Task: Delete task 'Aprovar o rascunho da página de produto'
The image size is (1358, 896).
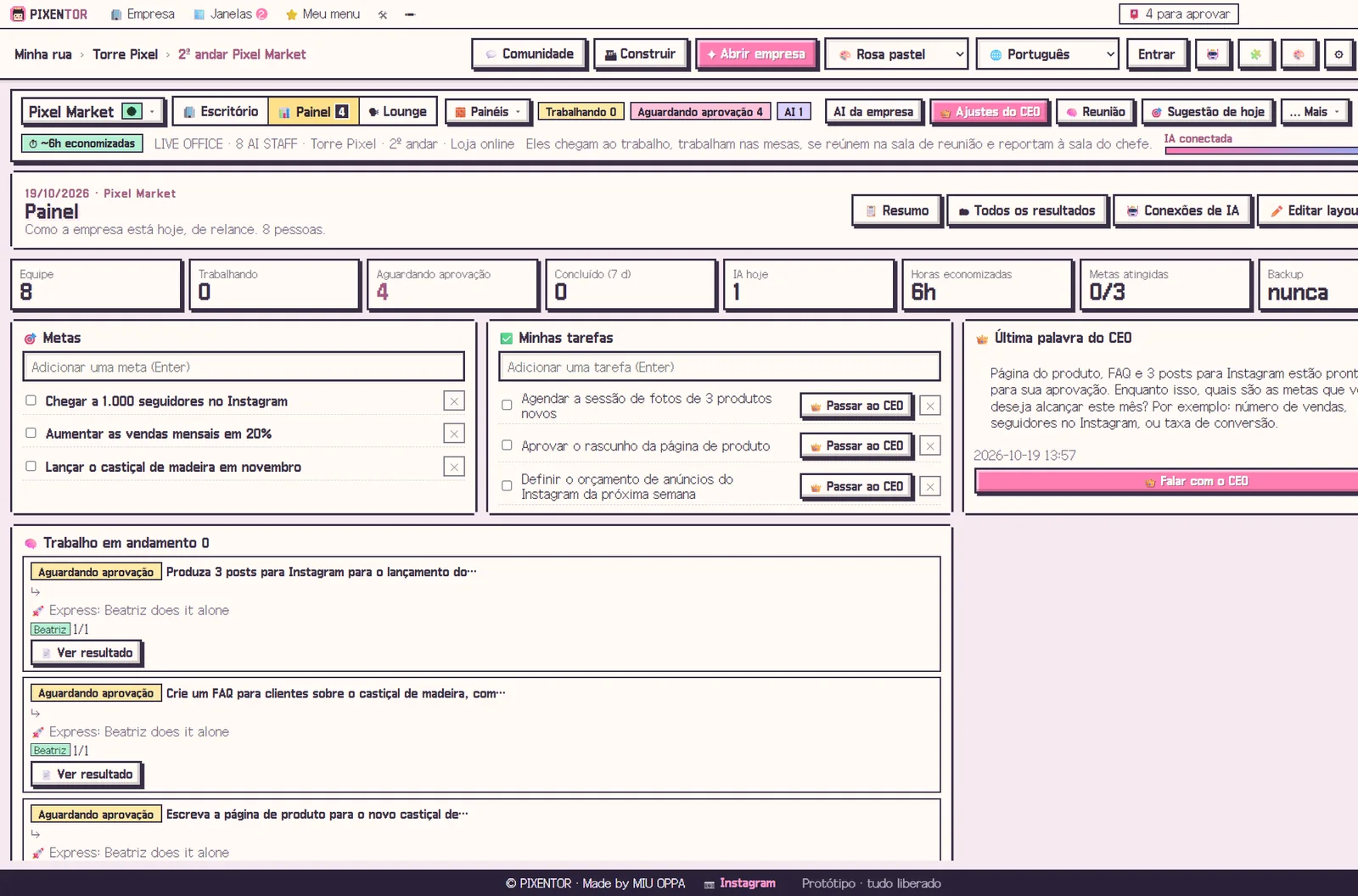Action: point(930,445)
